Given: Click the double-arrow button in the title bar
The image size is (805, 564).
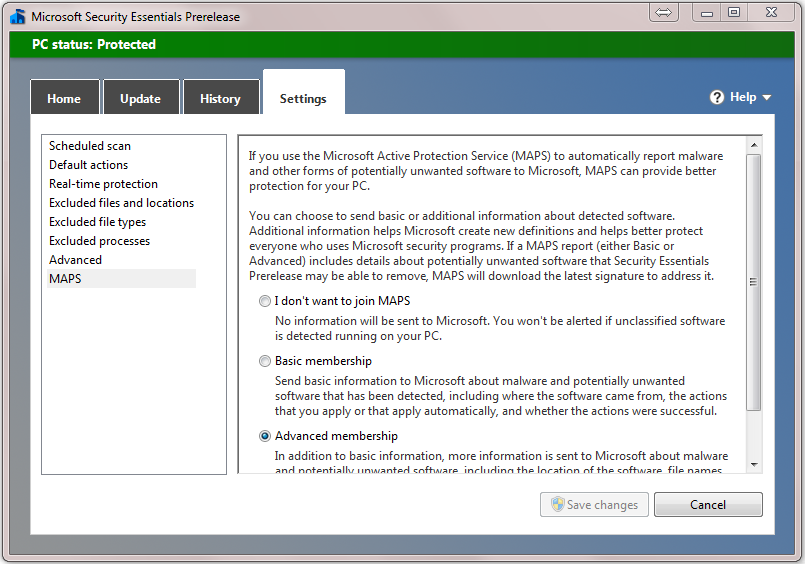Looking at the screenshot, I should [x=663, y=12].
